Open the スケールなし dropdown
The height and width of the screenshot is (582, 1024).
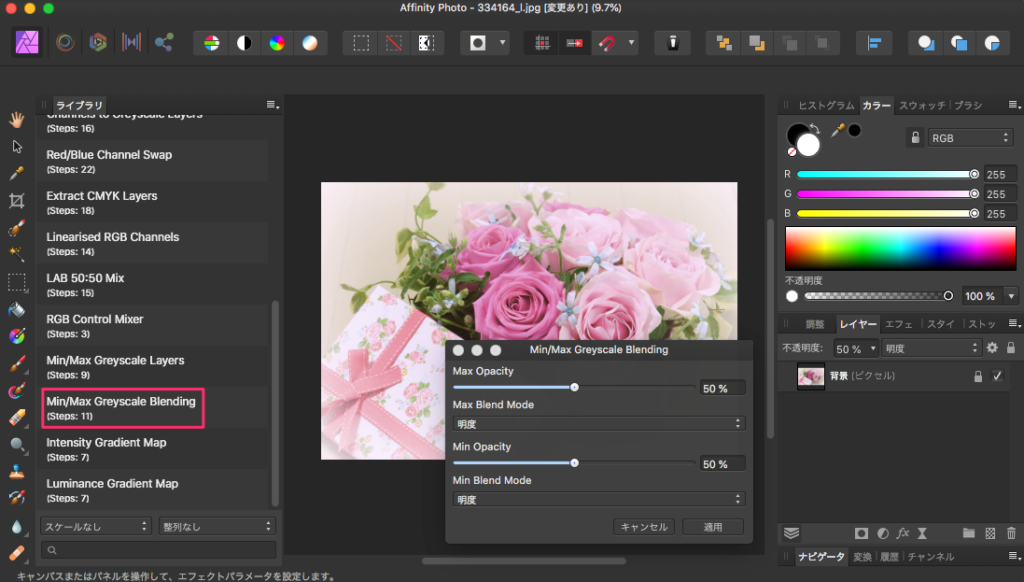[96, 525]
